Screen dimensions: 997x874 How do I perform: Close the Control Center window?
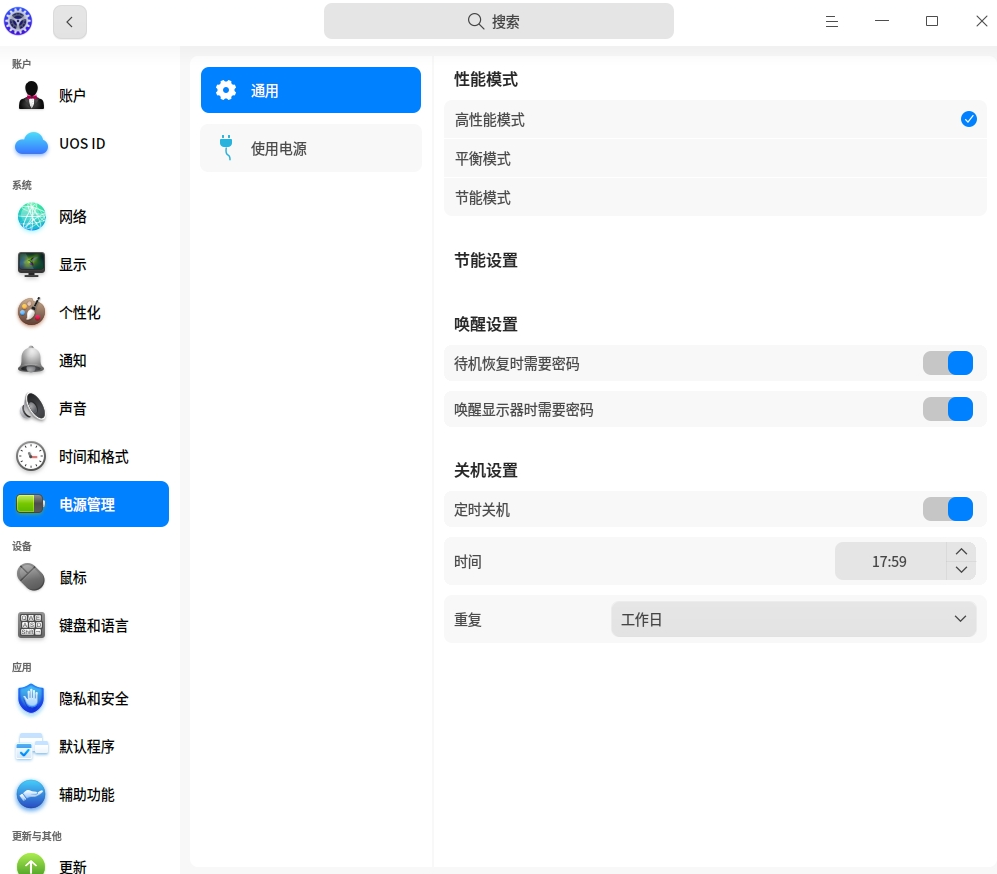coord(981,22)
